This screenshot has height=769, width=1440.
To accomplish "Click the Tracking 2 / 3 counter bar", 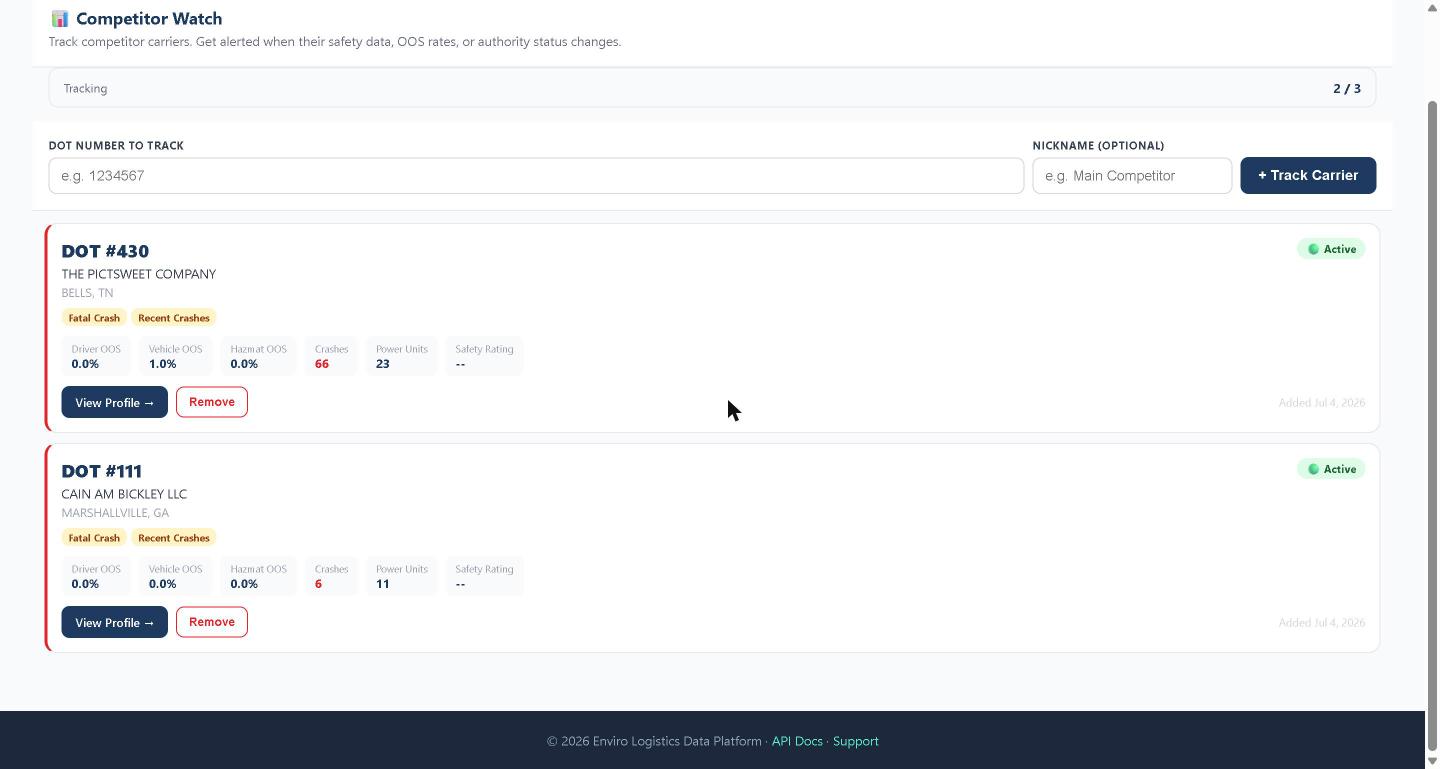I will pyautogui.click(x=712, y=88).
